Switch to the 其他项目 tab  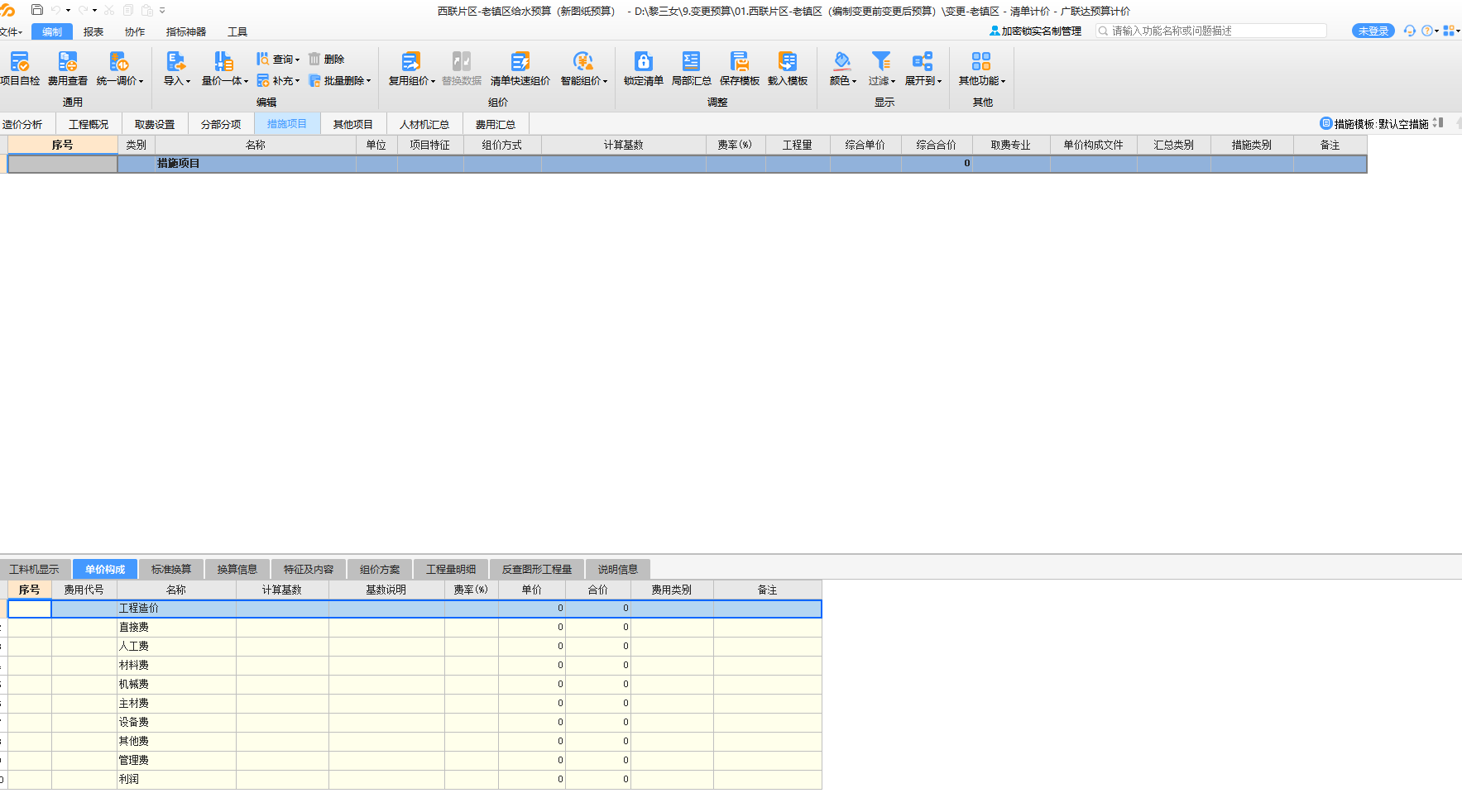click(x=353, y=124)
